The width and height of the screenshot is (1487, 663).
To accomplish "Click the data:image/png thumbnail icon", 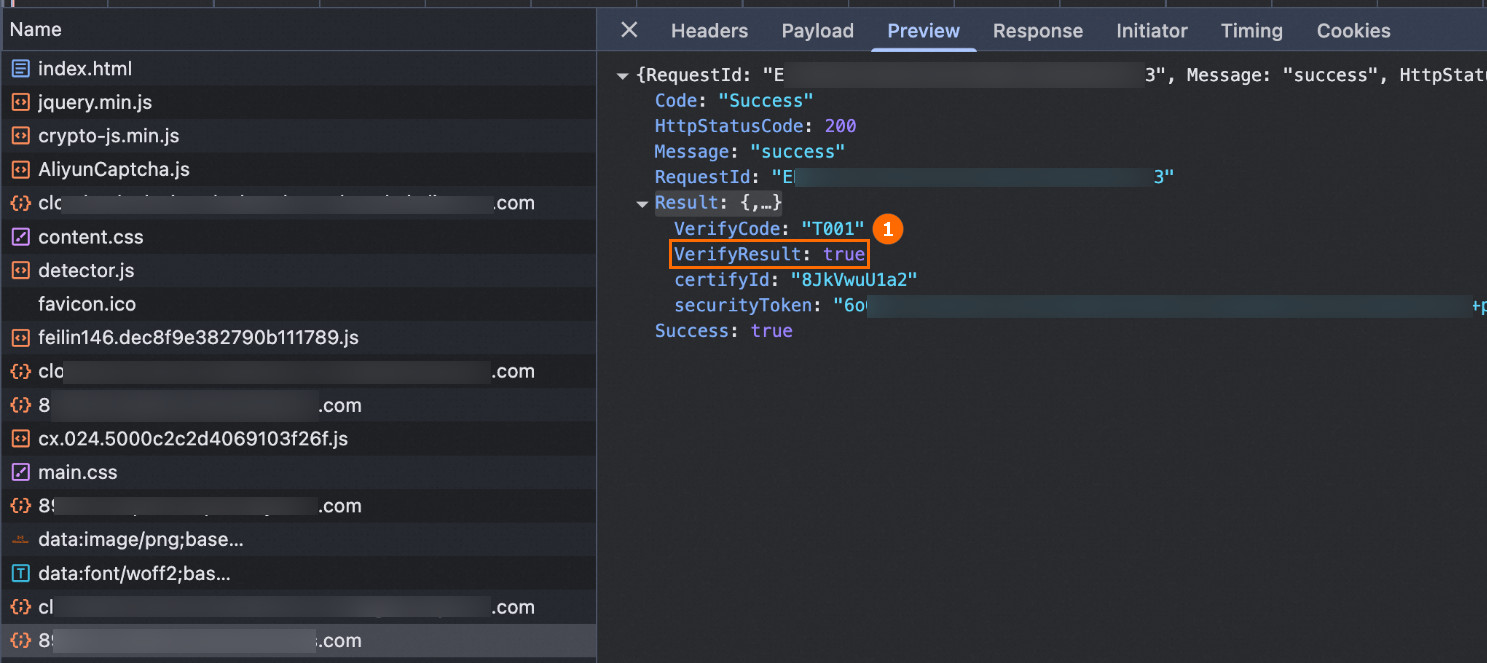I will [20, 540].
